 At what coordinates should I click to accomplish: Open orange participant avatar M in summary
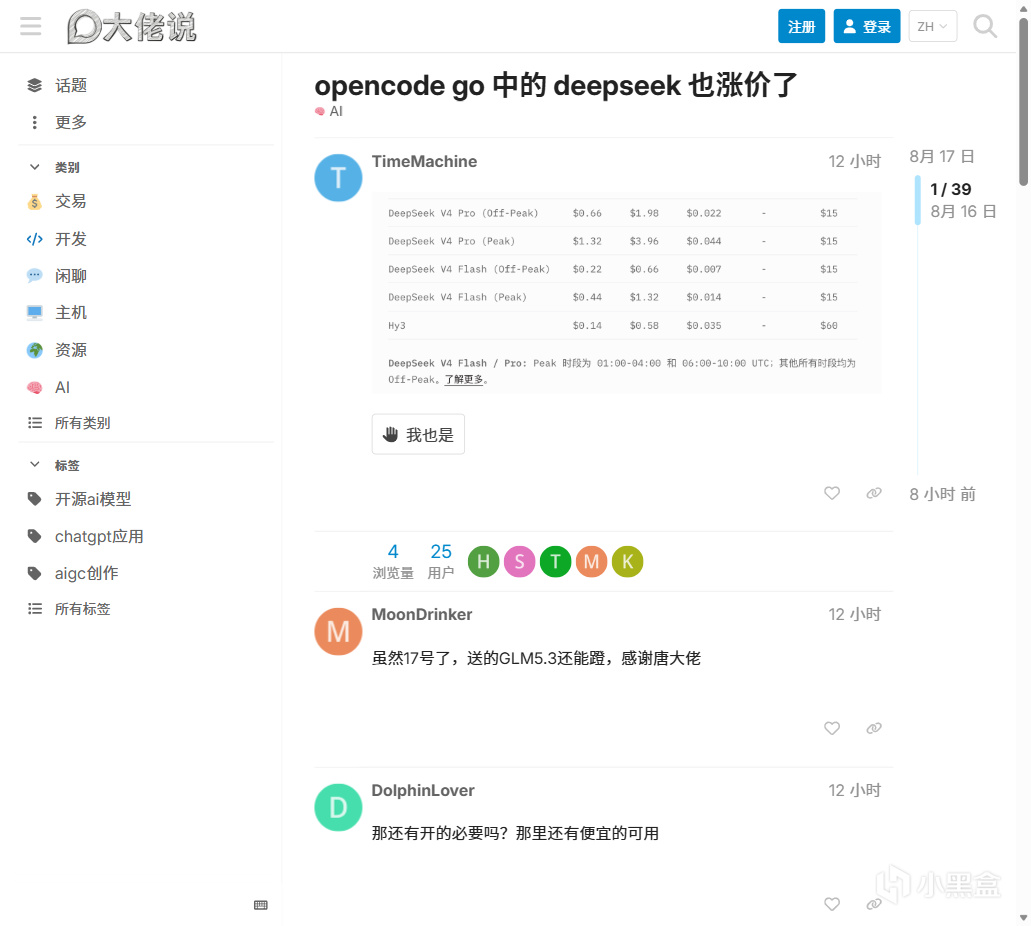(592, 562)
